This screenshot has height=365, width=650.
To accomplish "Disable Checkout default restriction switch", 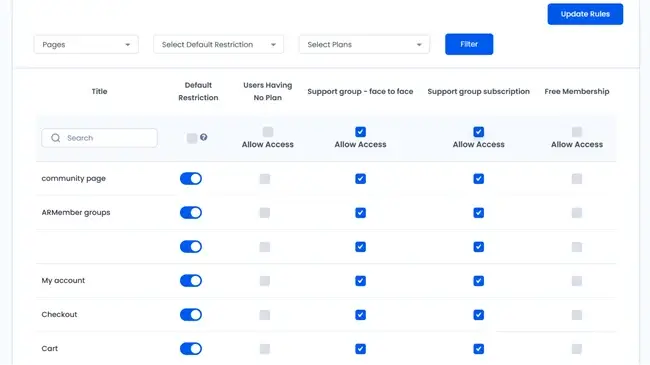I will [x=191, y=315].
